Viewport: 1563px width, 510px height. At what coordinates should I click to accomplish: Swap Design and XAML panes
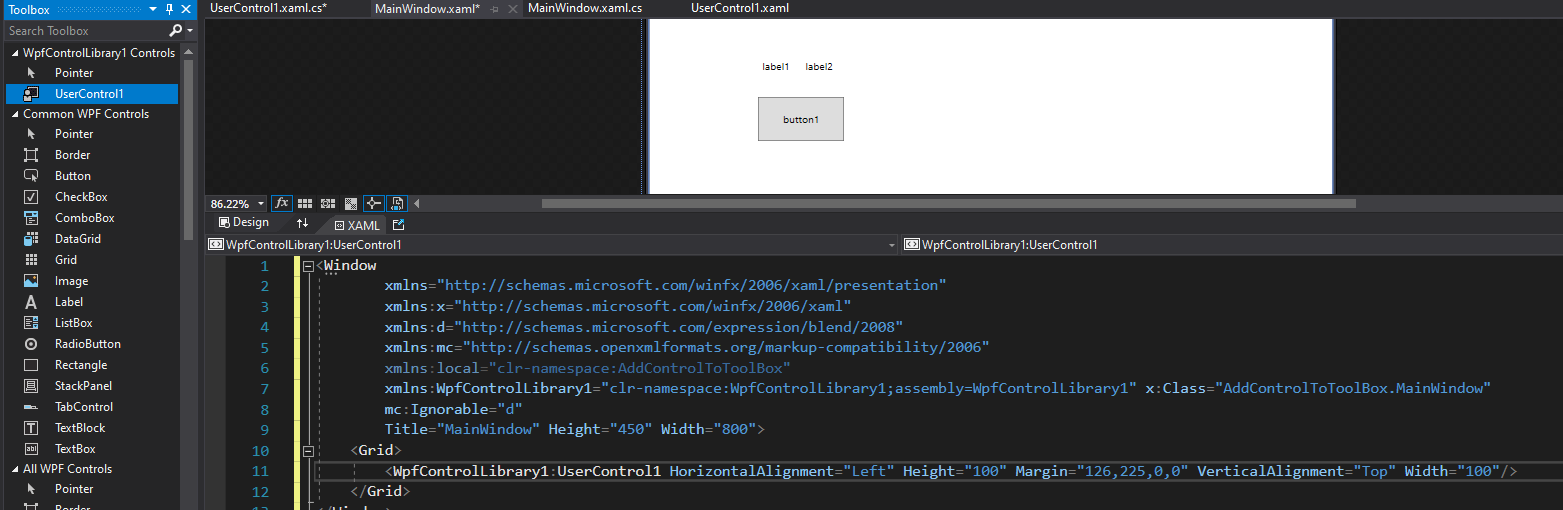(302, 223)
